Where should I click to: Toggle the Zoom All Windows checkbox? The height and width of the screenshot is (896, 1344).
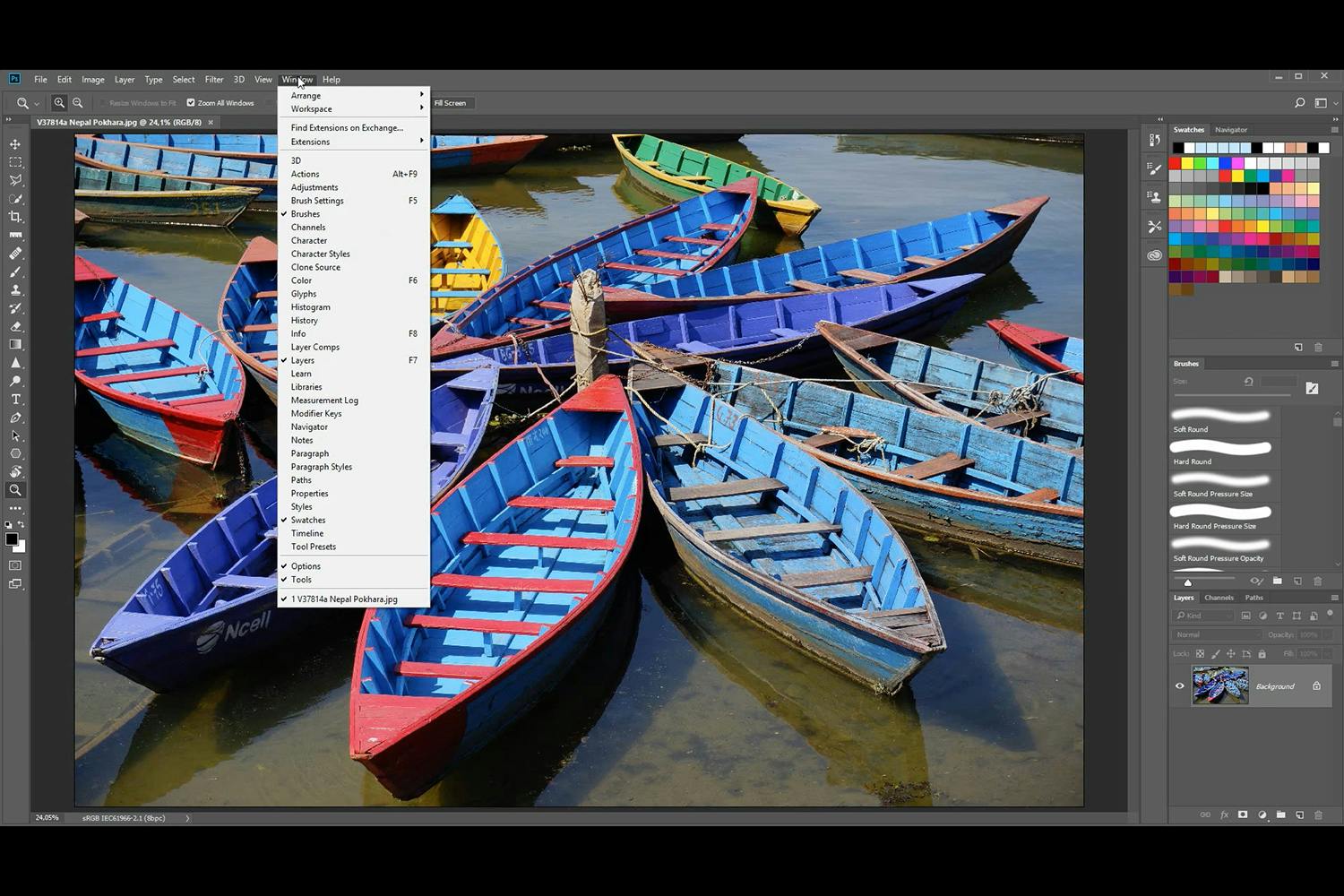click(191, 103)
